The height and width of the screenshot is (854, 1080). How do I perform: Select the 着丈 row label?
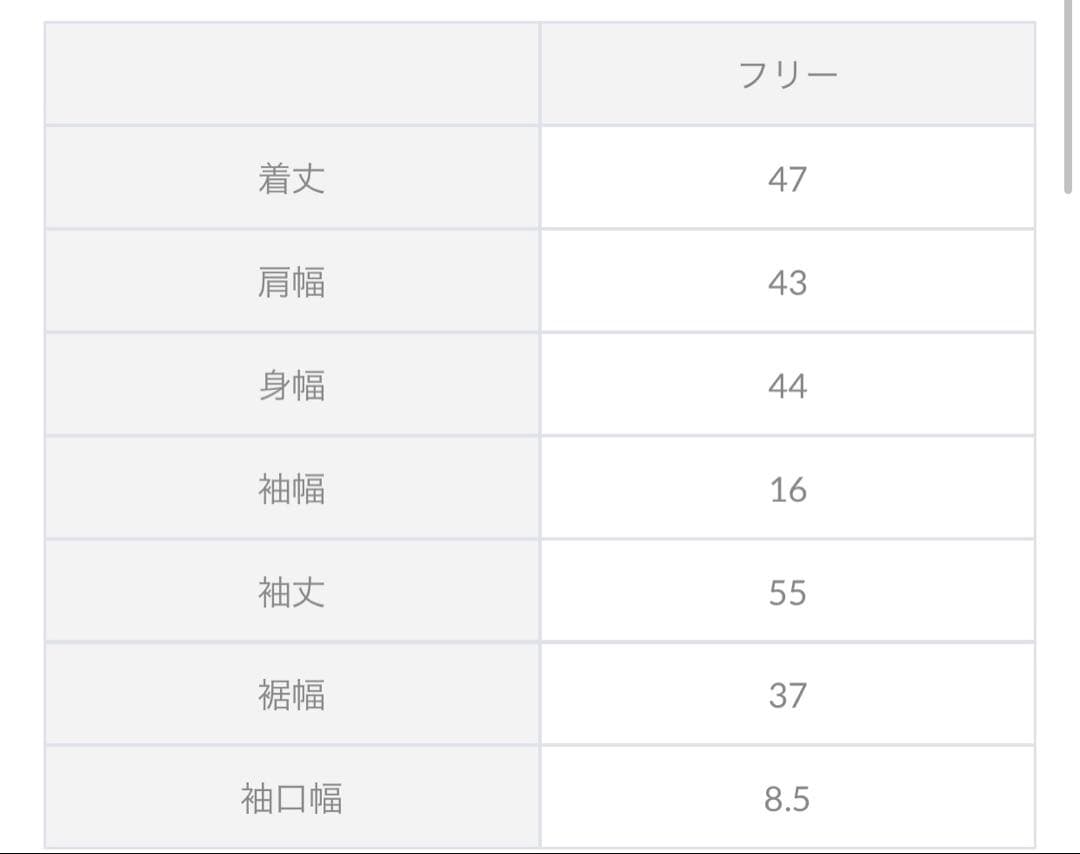291,180
